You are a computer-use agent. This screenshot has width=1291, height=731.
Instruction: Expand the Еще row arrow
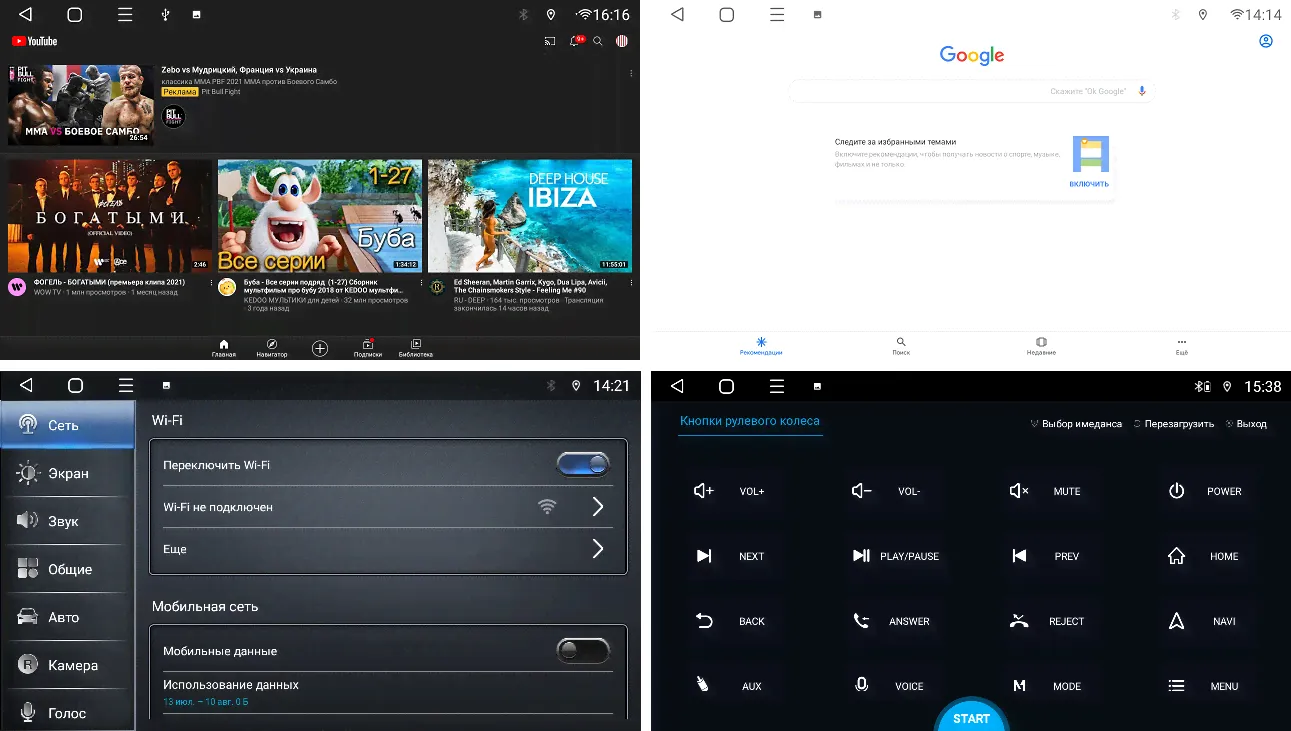point(597,548)
